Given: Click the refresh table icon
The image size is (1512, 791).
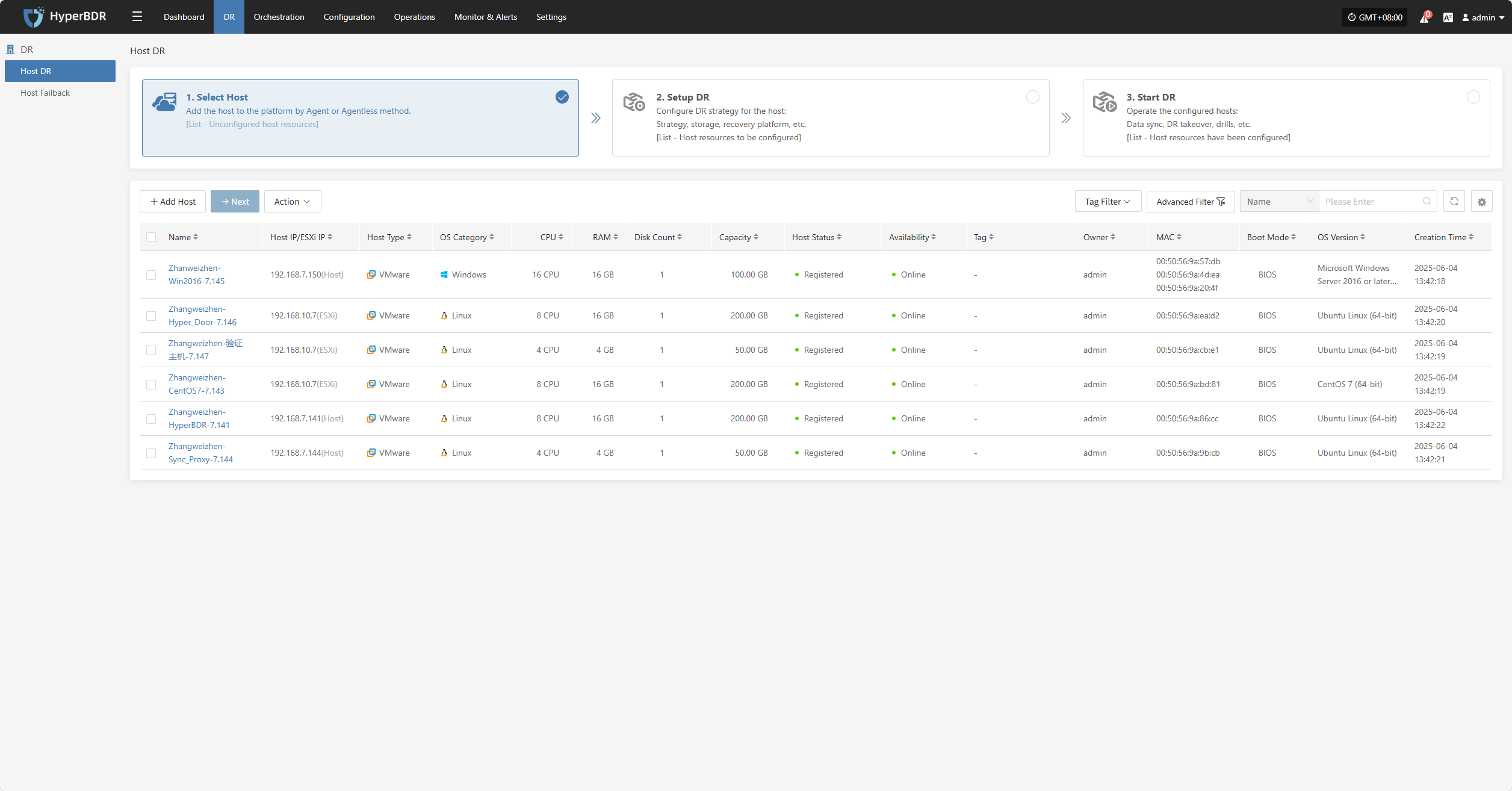Looking at the screenshot, I should point(1454,202).
